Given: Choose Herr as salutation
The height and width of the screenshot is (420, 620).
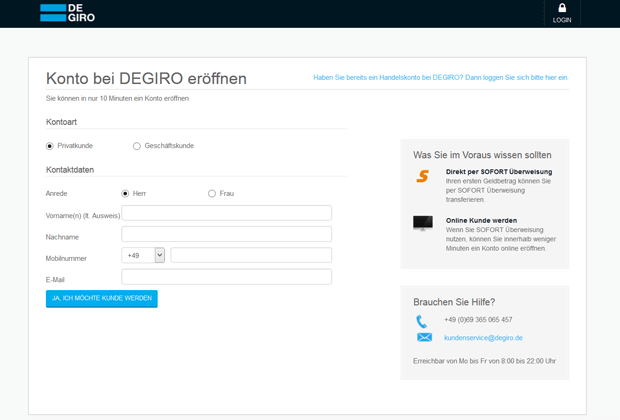Looking at the screenshot, I should [125, 193].
